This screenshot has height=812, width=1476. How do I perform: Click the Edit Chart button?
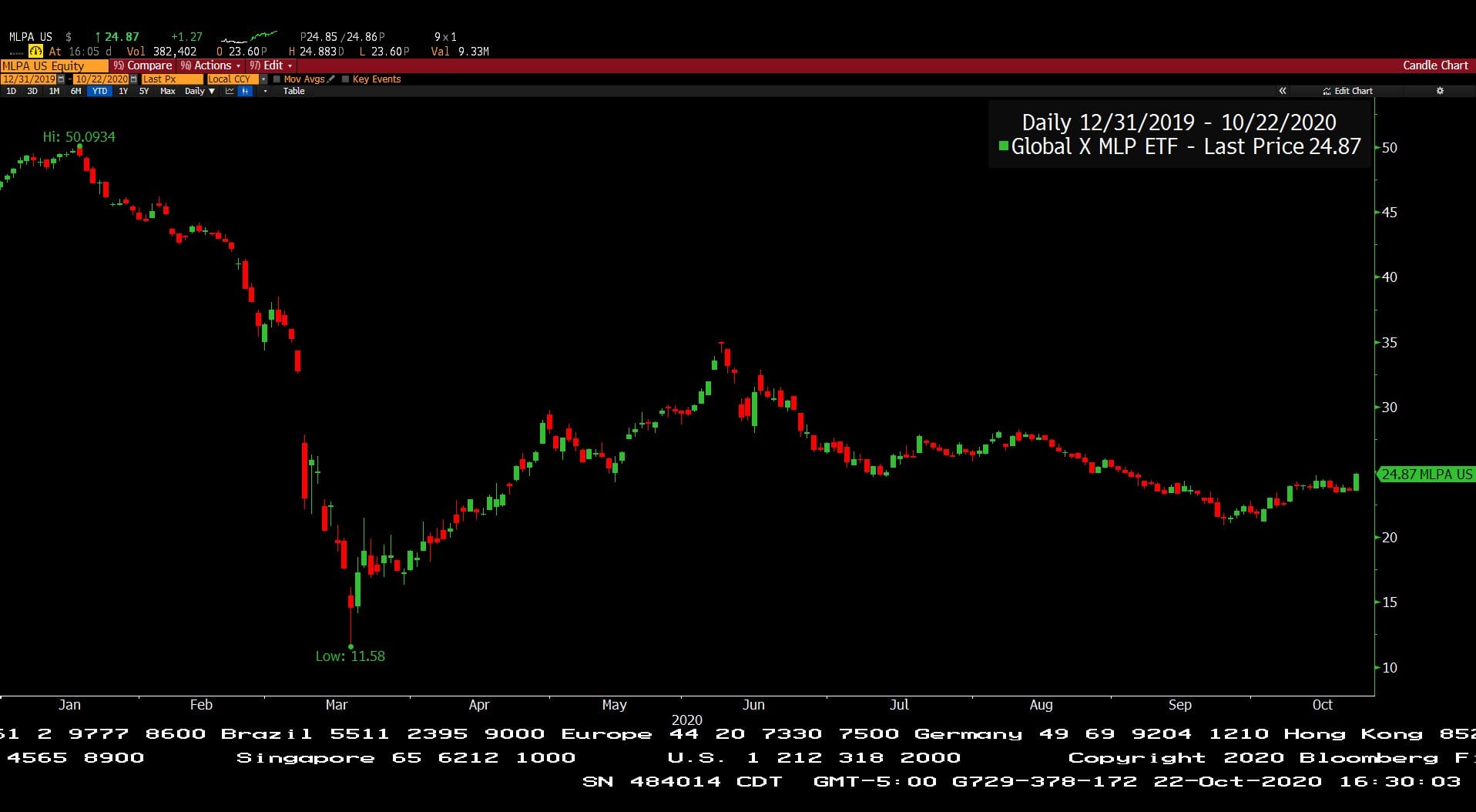[x=1347, y=91]
